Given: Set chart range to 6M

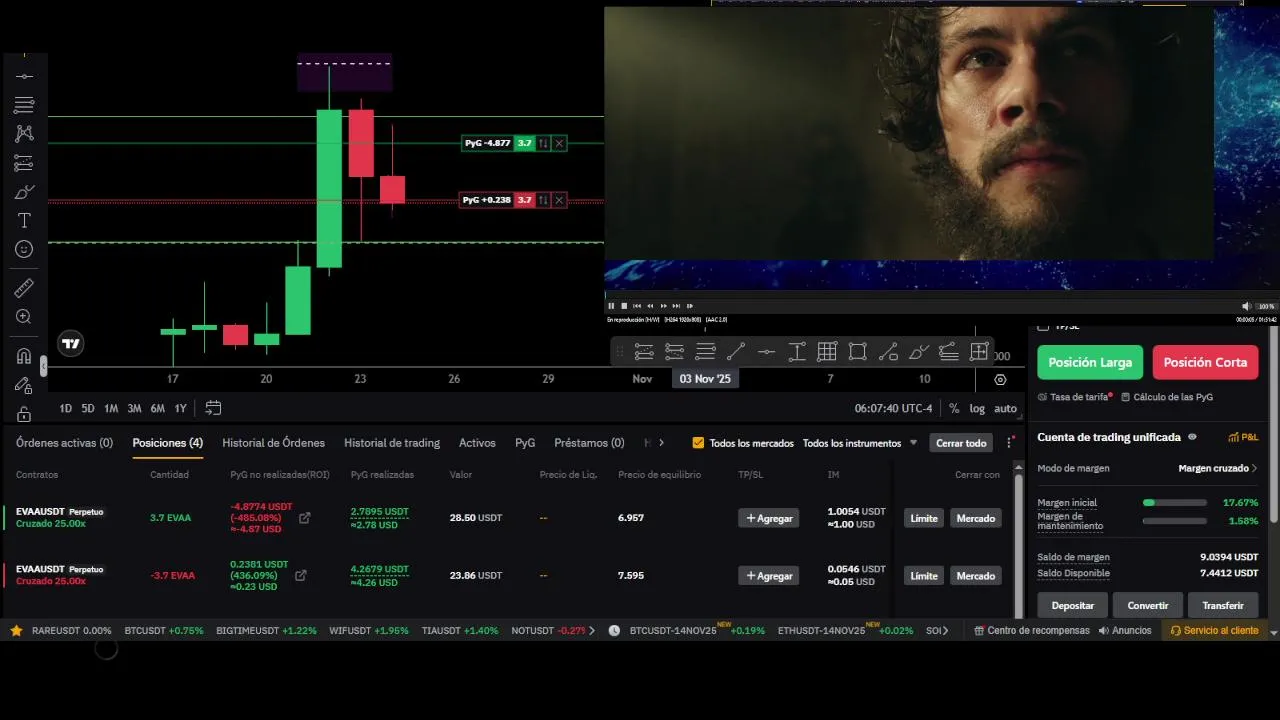Looking at the screenshot, I should point(158,408).
